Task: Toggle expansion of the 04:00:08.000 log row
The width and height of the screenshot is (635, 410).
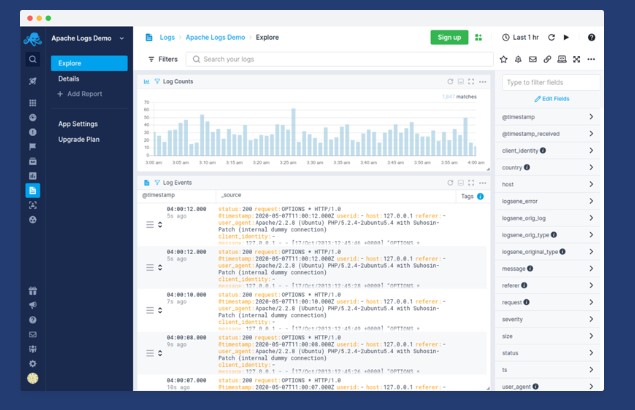Action: tap(160, 353)
